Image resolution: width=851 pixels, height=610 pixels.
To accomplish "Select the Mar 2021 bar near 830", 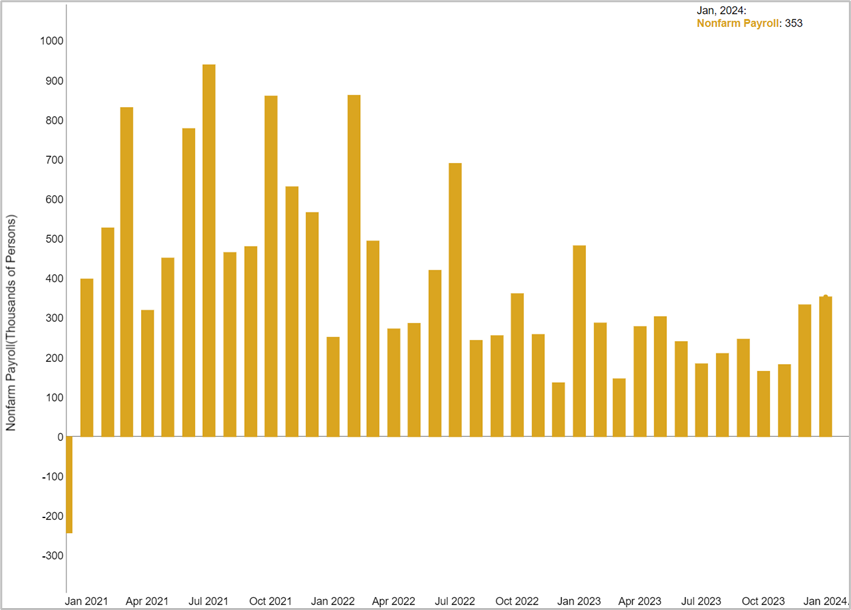I will pyautogui.click(x=126, y=272).
